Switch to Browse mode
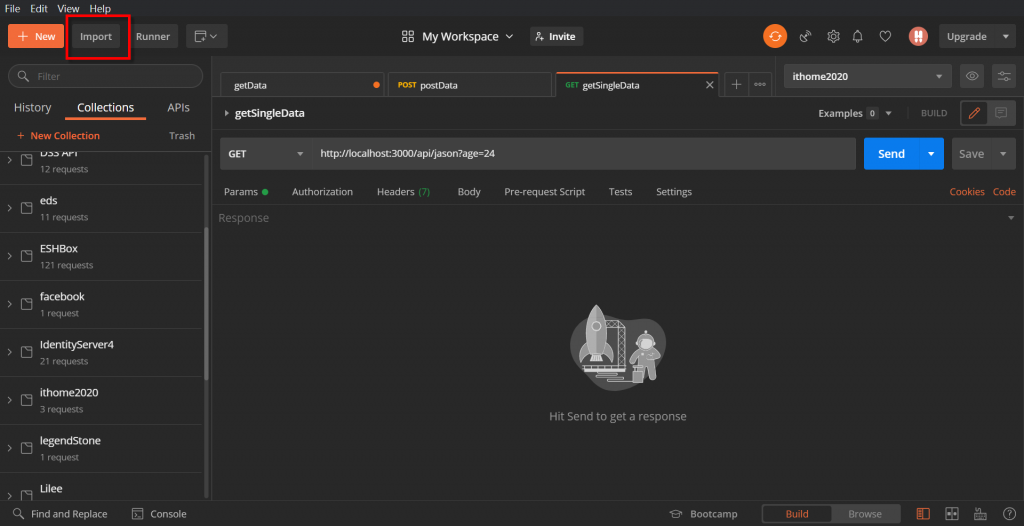 coord(865,514)
